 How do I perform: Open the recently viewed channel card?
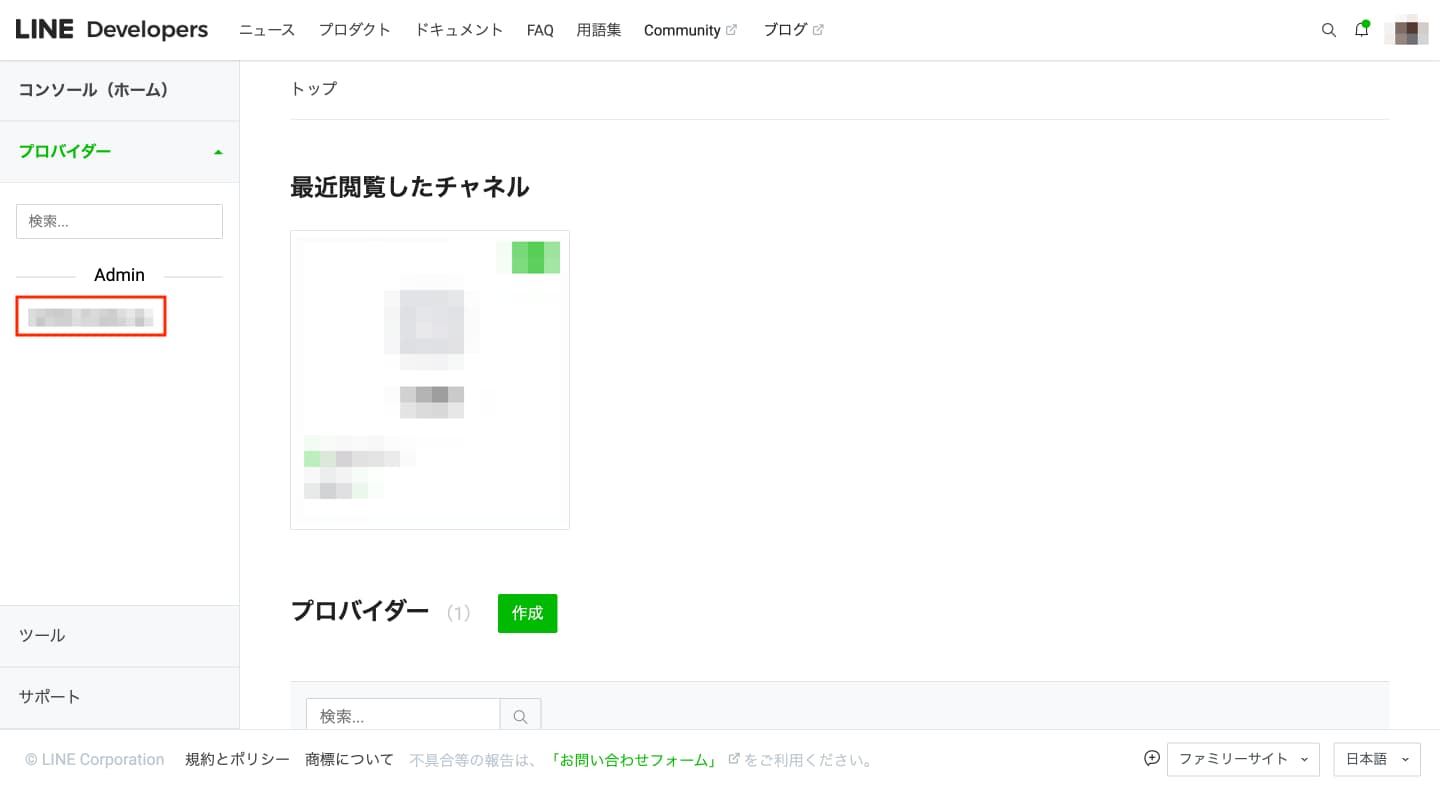[430, 380]
